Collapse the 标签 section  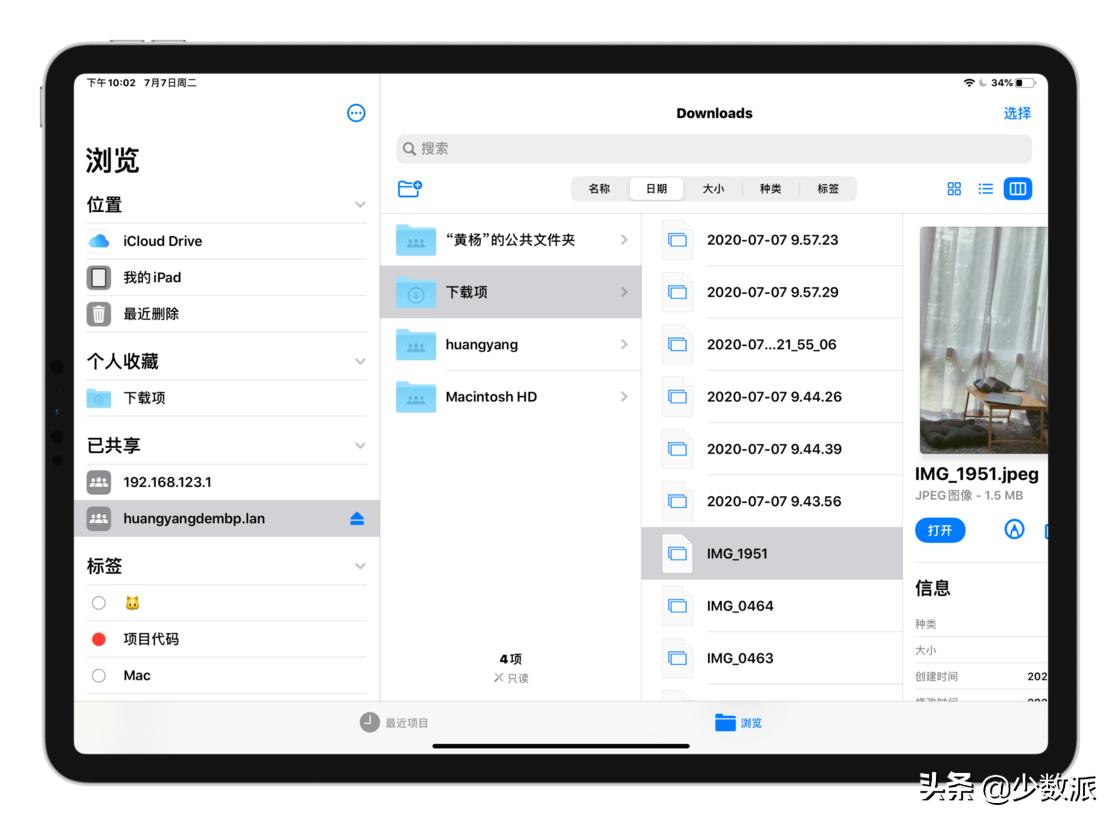click(358, 565)
